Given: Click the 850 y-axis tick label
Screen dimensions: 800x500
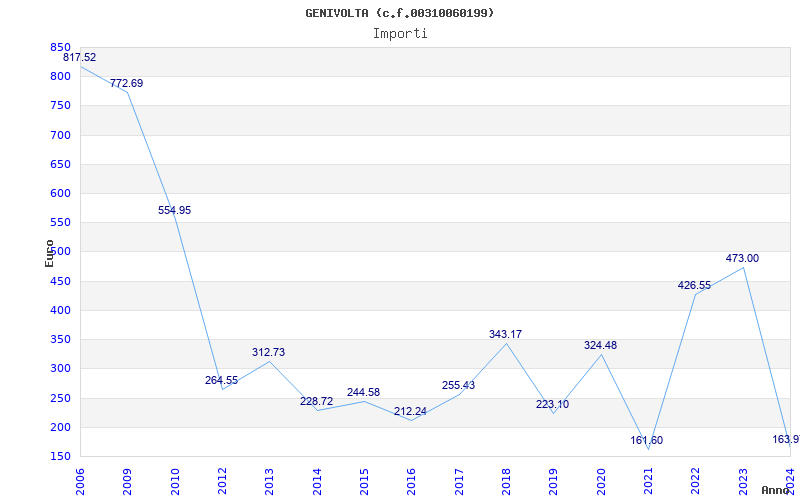Looking at the screenshot, I should [60, 47].
